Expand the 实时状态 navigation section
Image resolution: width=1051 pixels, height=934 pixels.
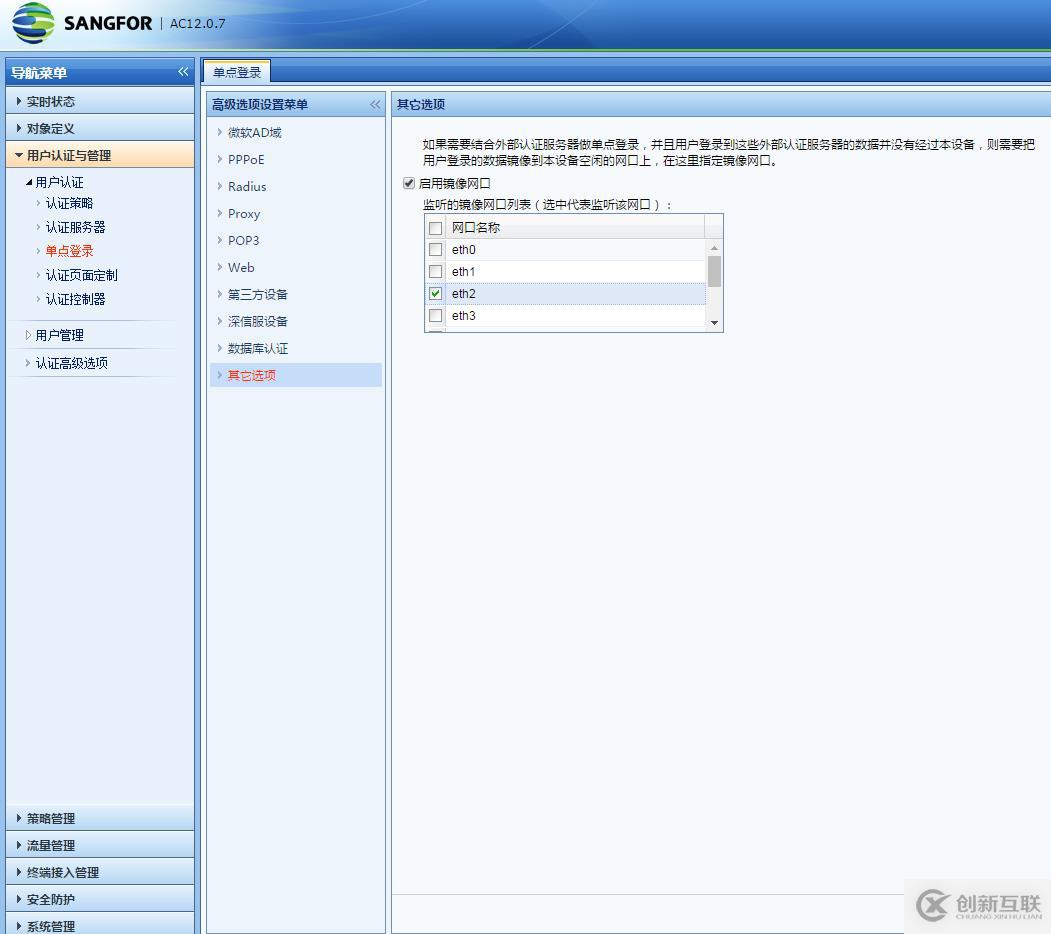pyautogui.click(x=49, y=100)
